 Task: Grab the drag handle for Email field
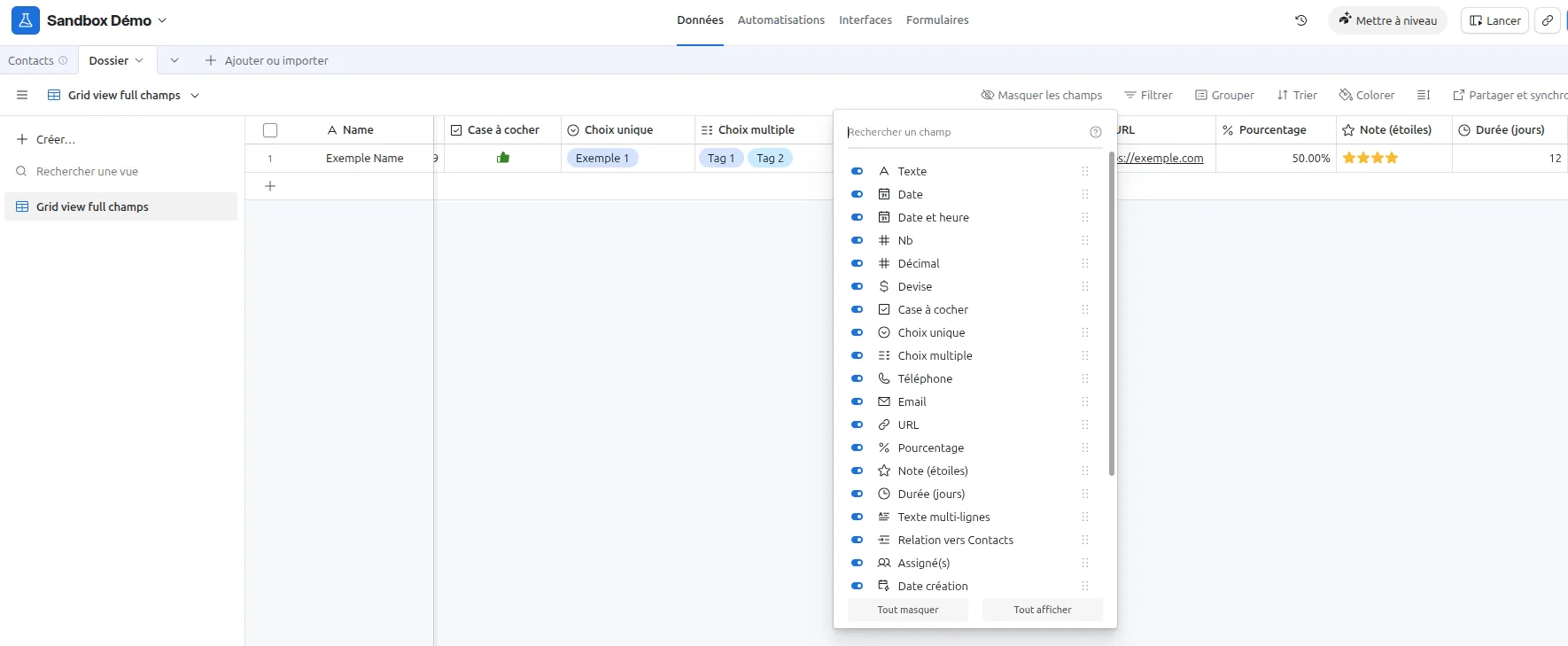(x=1084, y=401)
